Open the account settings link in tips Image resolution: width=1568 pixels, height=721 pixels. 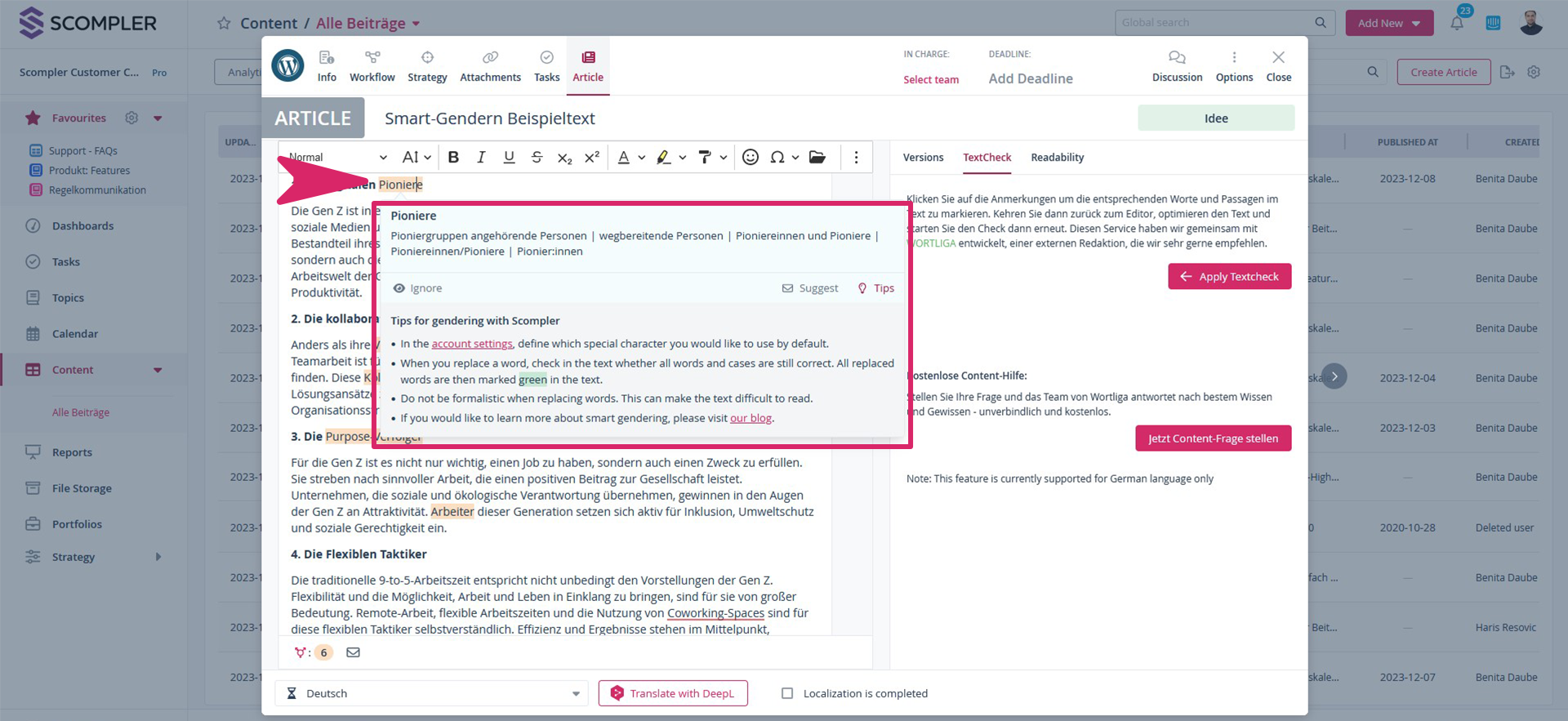[x=472, y=344]
